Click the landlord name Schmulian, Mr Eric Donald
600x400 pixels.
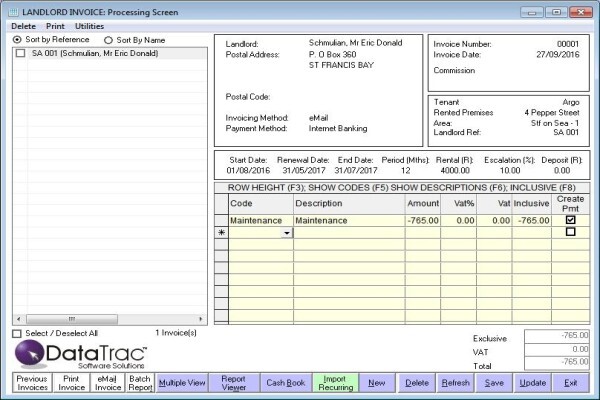[x=355, y=43]
